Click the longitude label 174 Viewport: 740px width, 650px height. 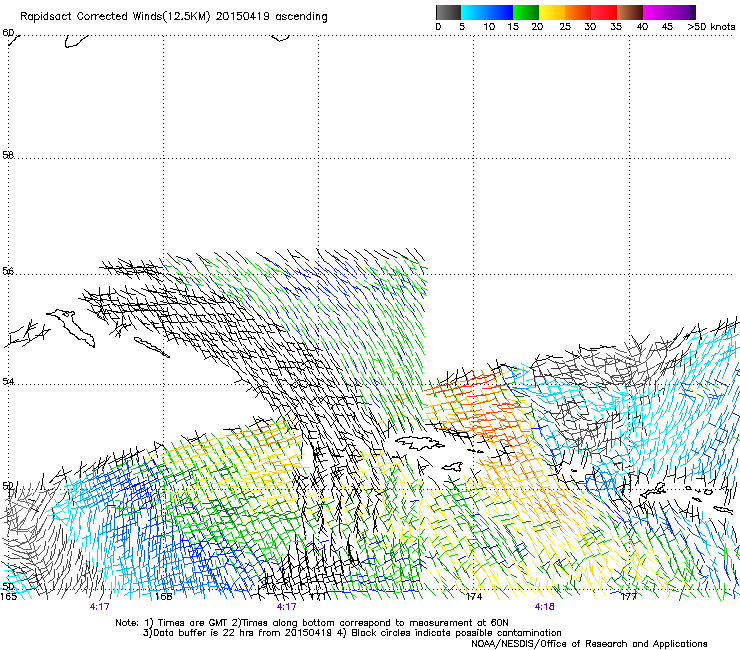pos(474,597)
